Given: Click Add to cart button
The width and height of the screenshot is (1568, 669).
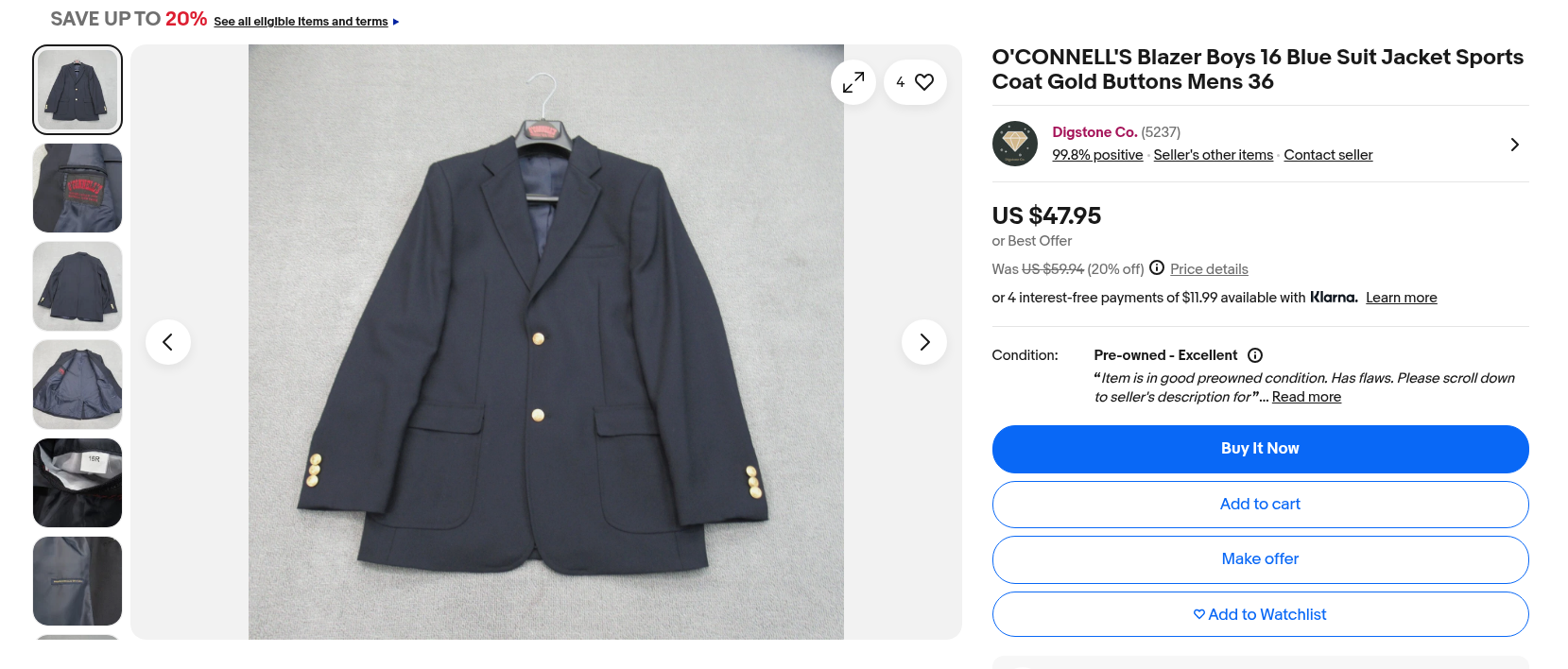Looking at the screenshot, I should (1260, 505).
